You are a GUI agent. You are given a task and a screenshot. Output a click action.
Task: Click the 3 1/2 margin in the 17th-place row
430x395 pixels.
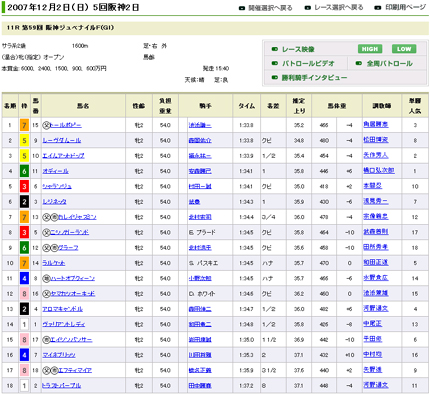point(269,371)
